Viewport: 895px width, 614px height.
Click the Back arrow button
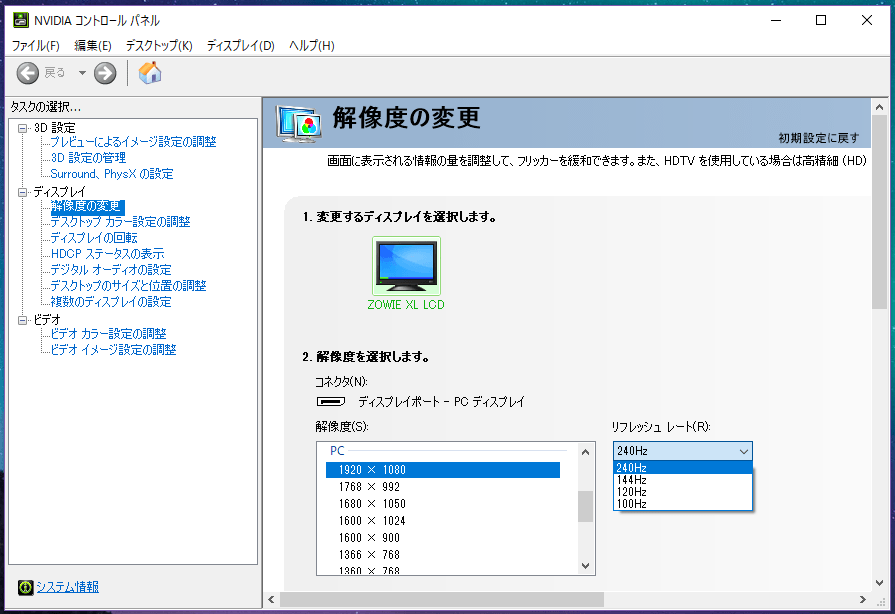28,73
